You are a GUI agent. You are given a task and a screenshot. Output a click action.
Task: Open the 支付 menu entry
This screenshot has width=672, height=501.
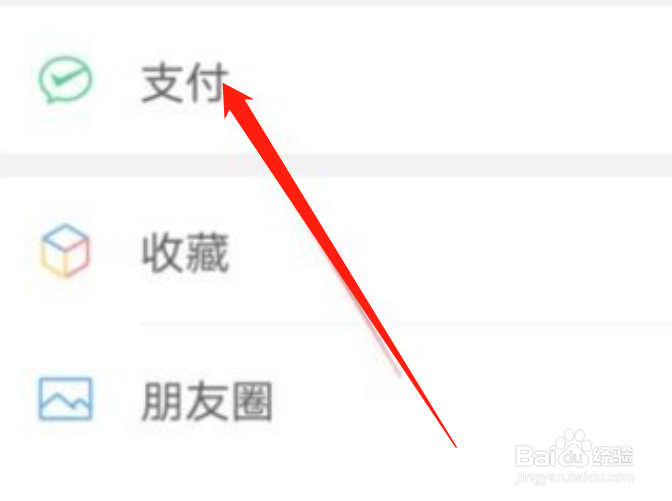(x=336, y=80)
